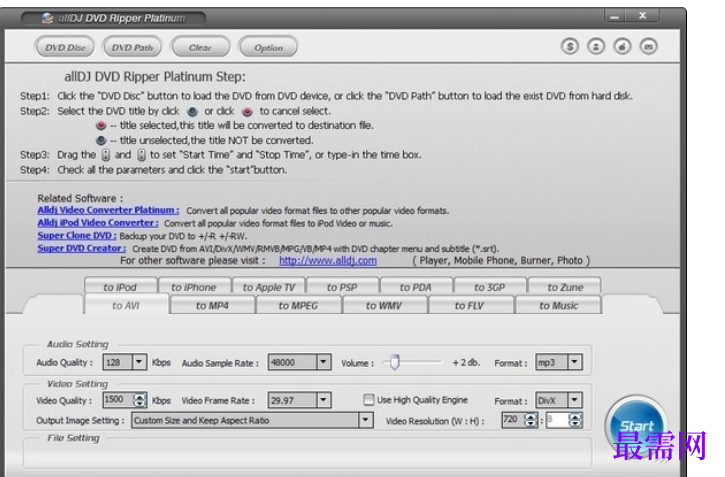The height and width of the screenshot is (477, 725).
Task: Click the Video Quality stepper arrows
Action: point(140,400)
